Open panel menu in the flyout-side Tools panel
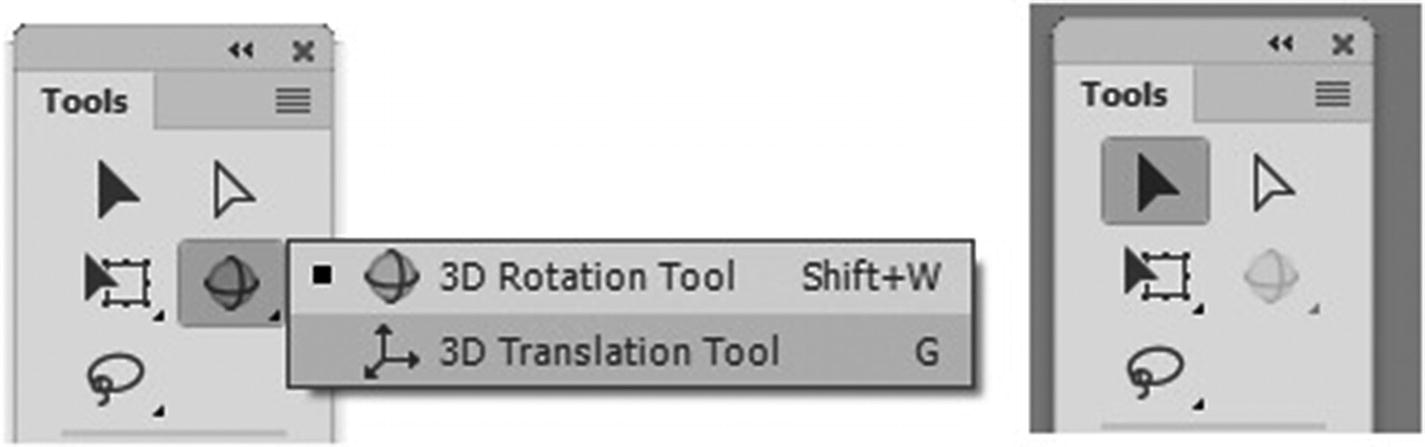 click(x=293, y=101)
